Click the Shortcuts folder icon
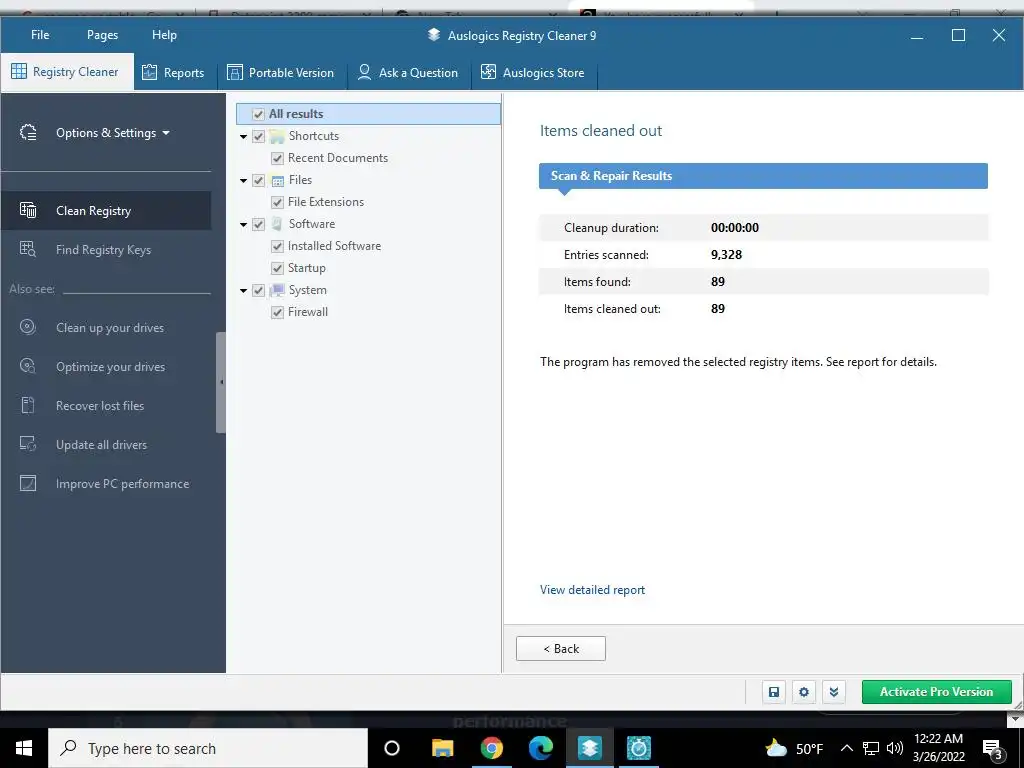 coord(278,136)
